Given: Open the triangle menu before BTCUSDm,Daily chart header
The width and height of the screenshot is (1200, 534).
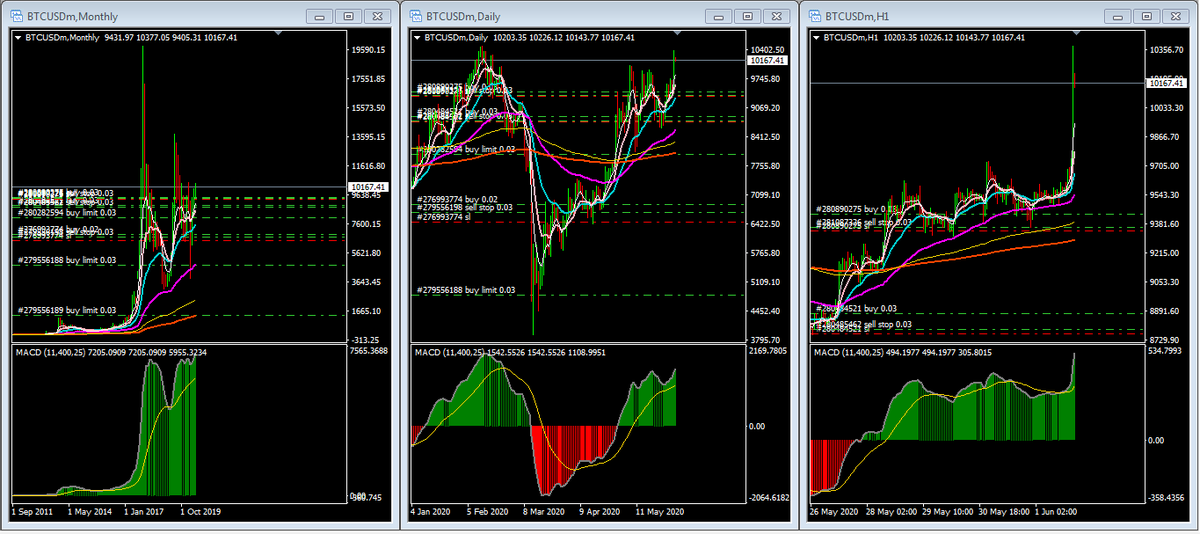Looking at the screenshot, I should [418, 38].
